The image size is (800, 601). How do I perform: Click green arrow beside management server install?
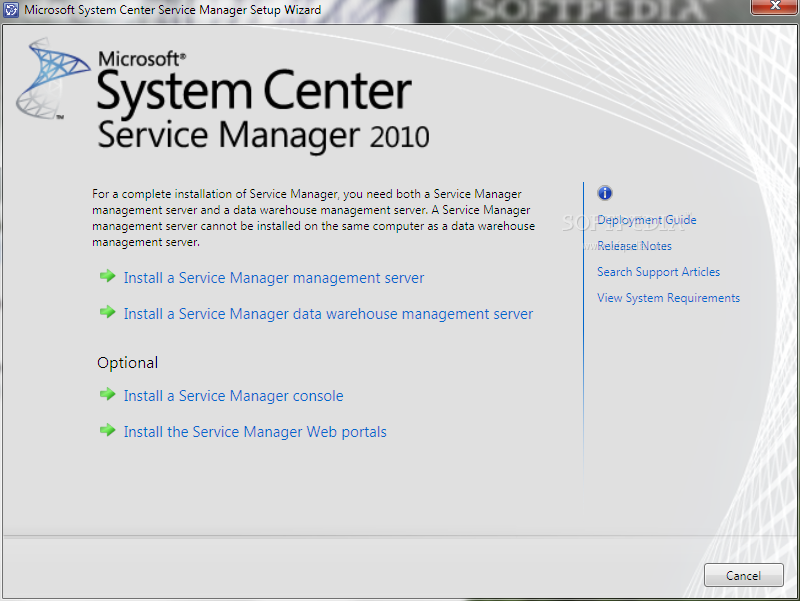[x=108, y=276]
